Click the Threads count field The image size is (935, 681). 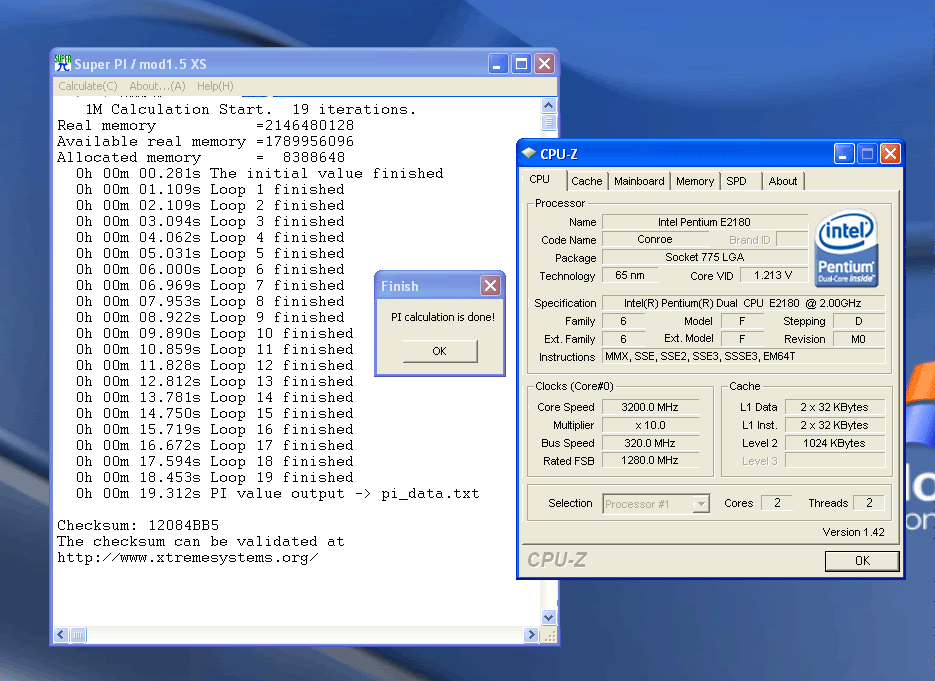(x=869, y=503)
